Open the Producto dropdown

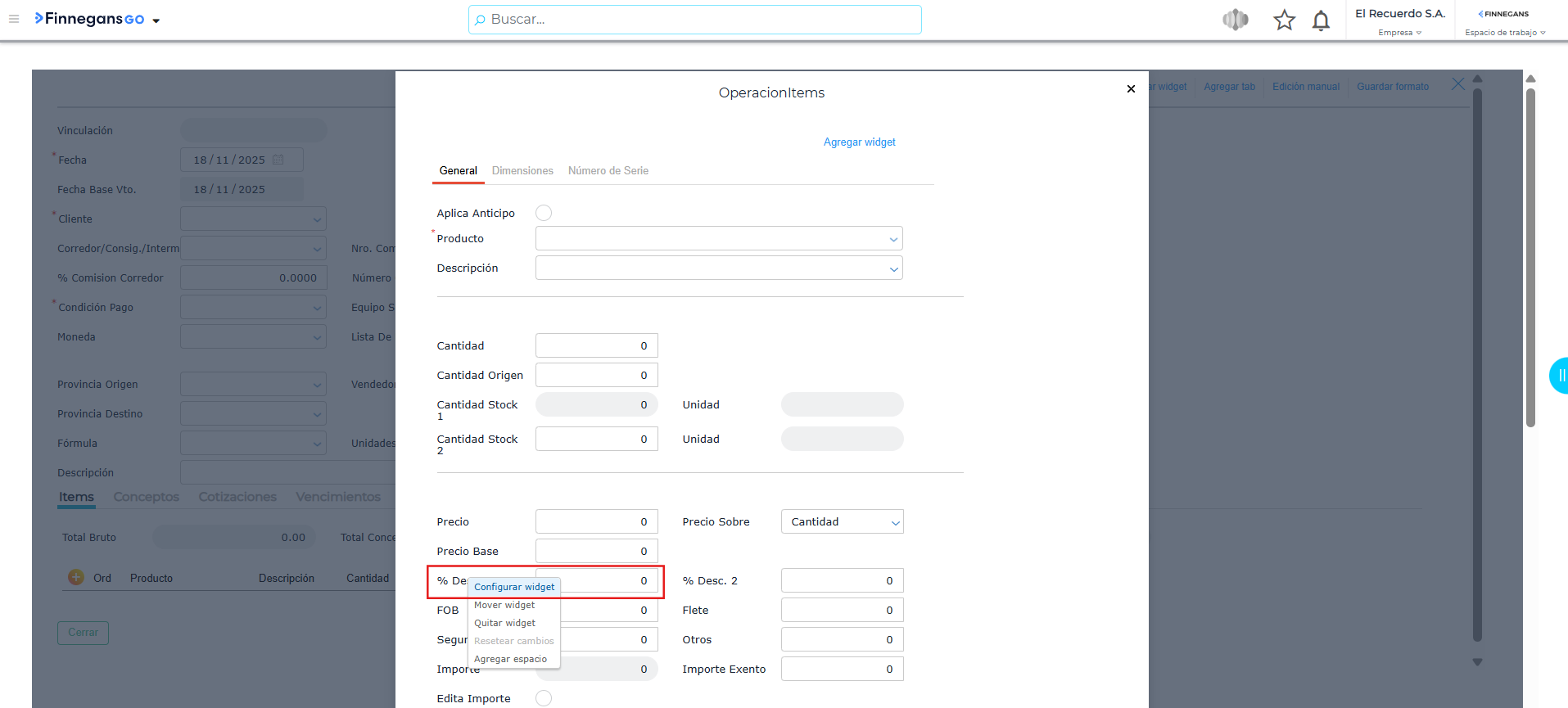point(893,239)
